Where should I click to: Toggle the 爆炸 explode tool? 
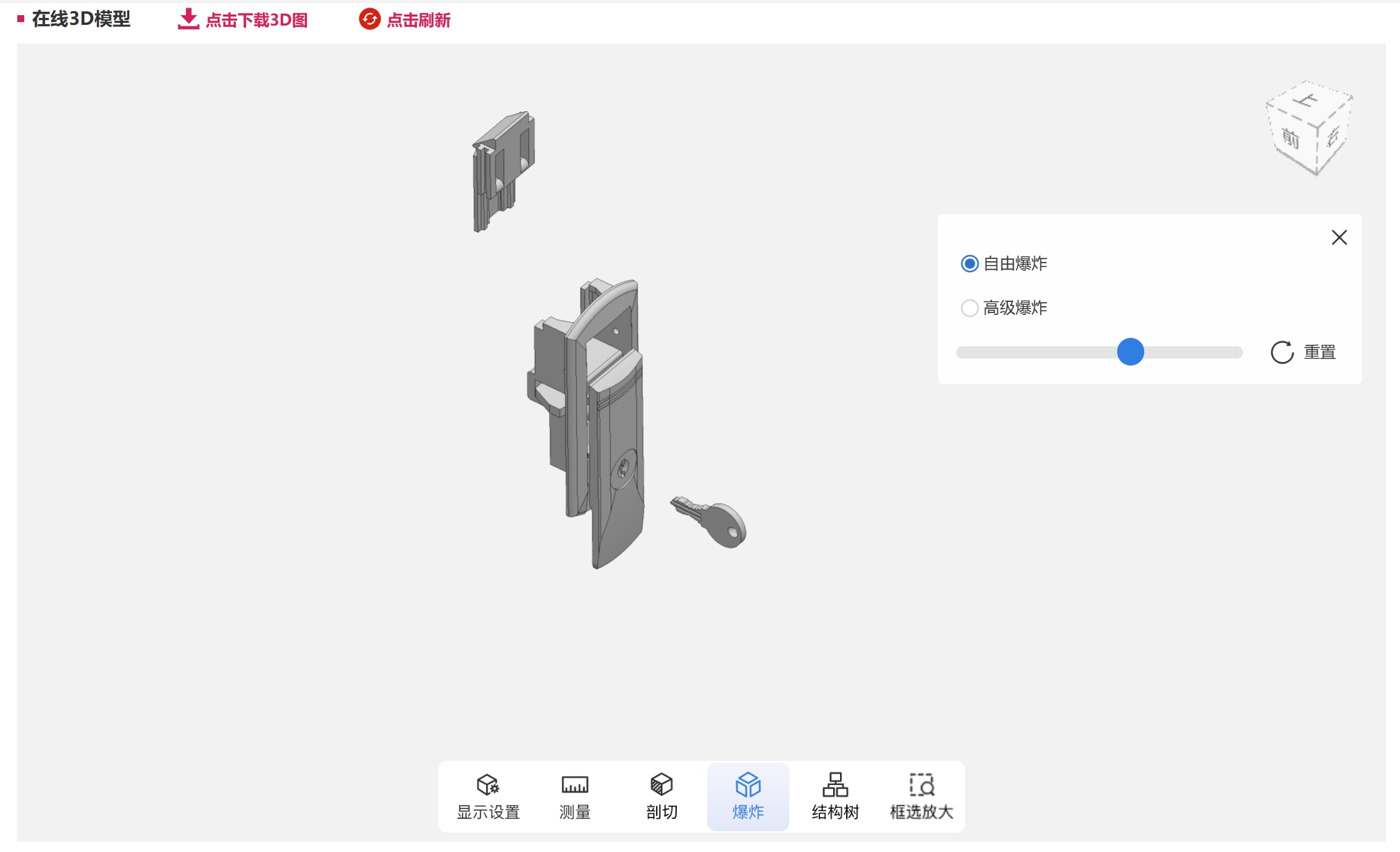pyautogui.click(x=748, y=797)
